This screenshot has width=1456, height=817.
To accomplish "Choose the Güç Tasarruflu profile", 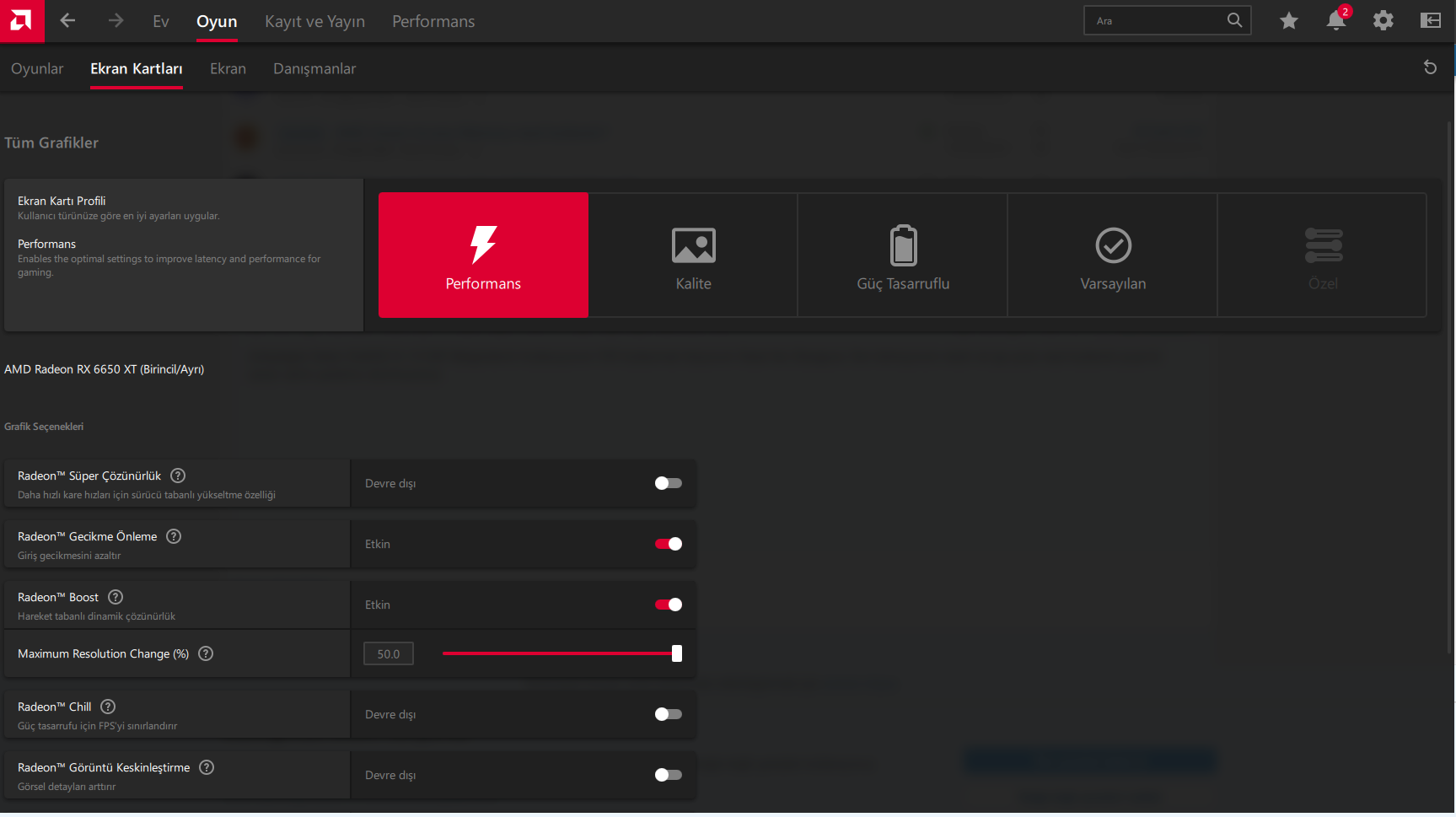I will 903,255.
